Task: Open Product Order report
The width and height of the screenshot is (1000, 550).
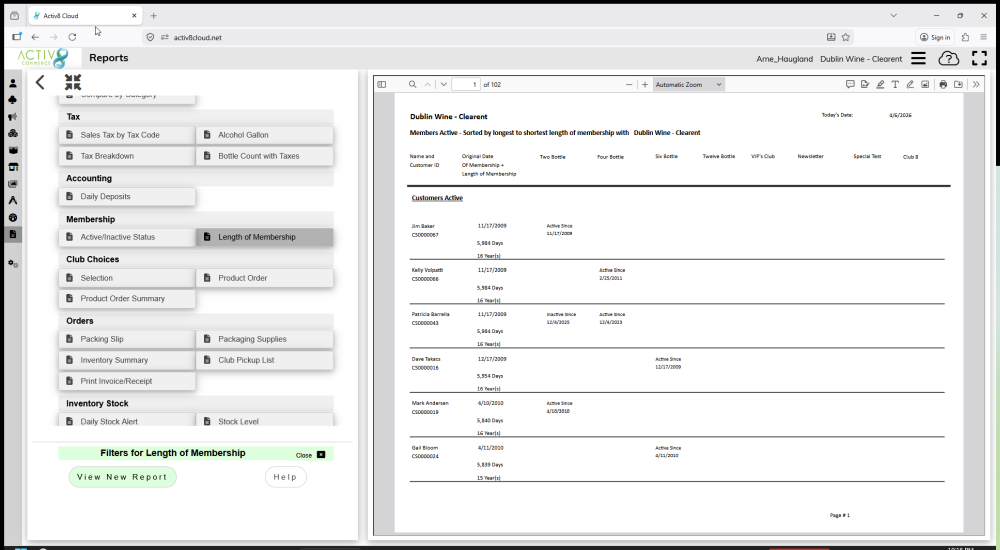Action: click(x=265, y=278)
